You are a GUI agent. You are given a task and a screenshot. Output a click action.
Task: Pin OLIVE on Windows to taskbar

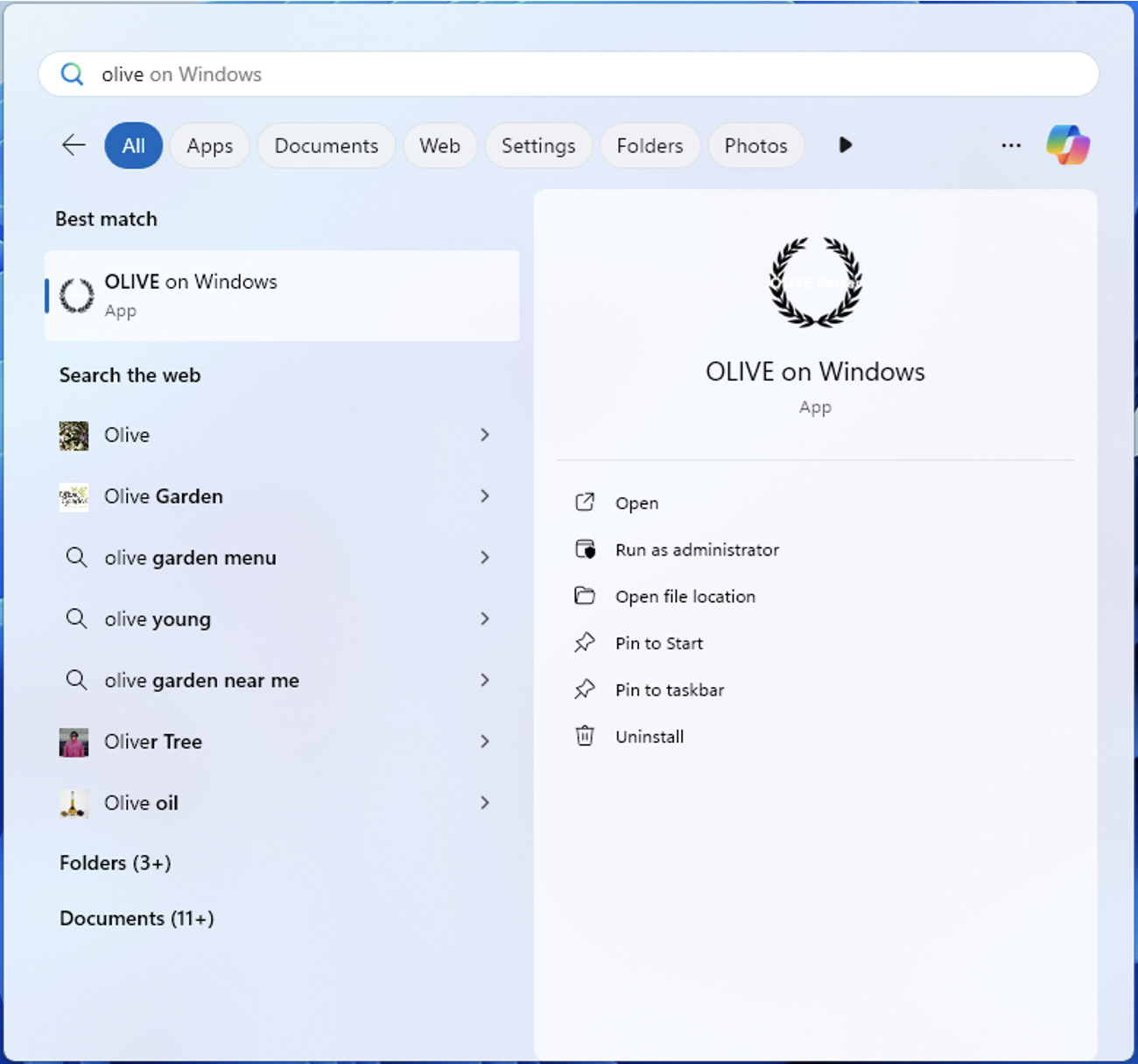point(670,689)
